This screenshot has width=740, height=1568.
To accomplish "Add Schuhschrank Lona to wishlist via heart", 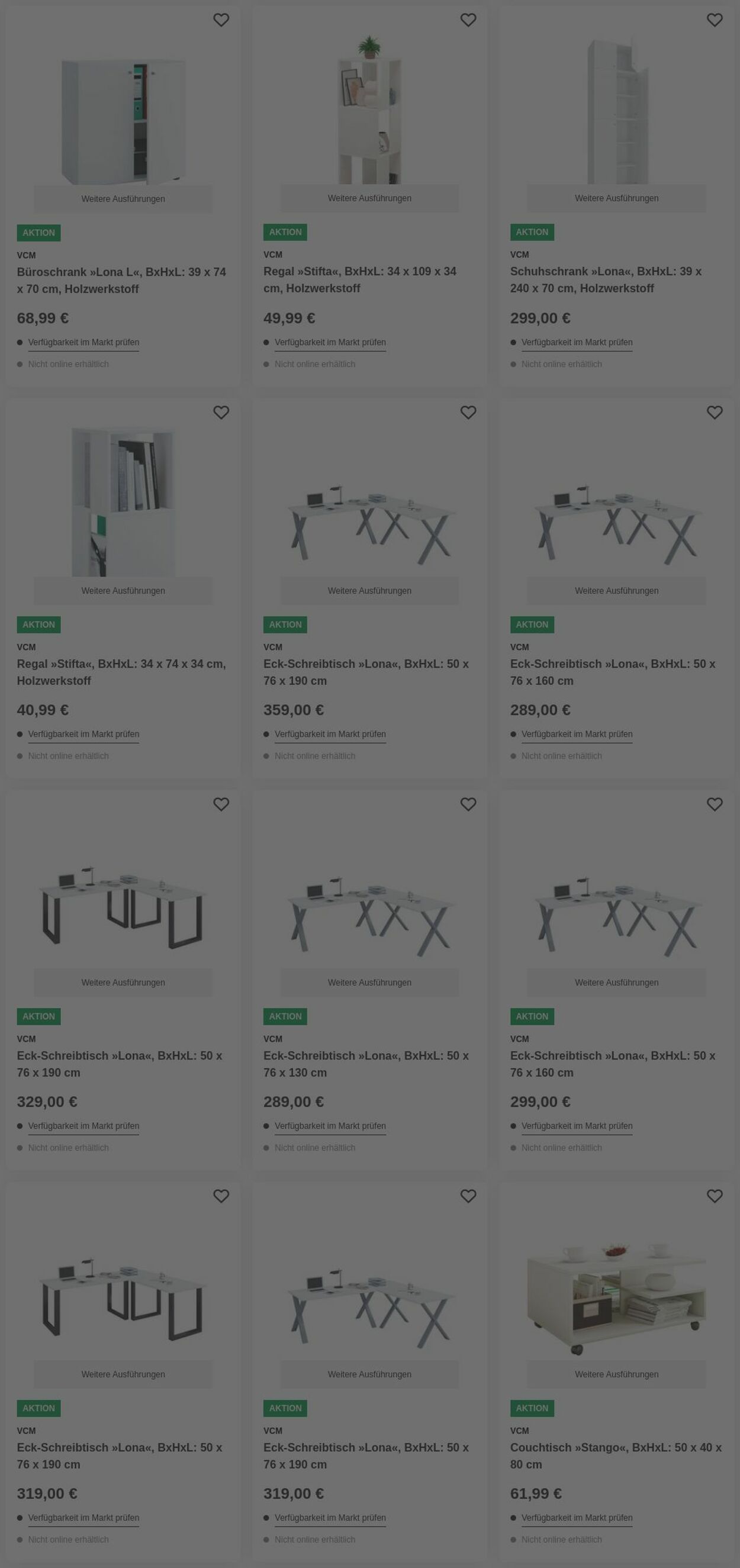I will point(715,20).
